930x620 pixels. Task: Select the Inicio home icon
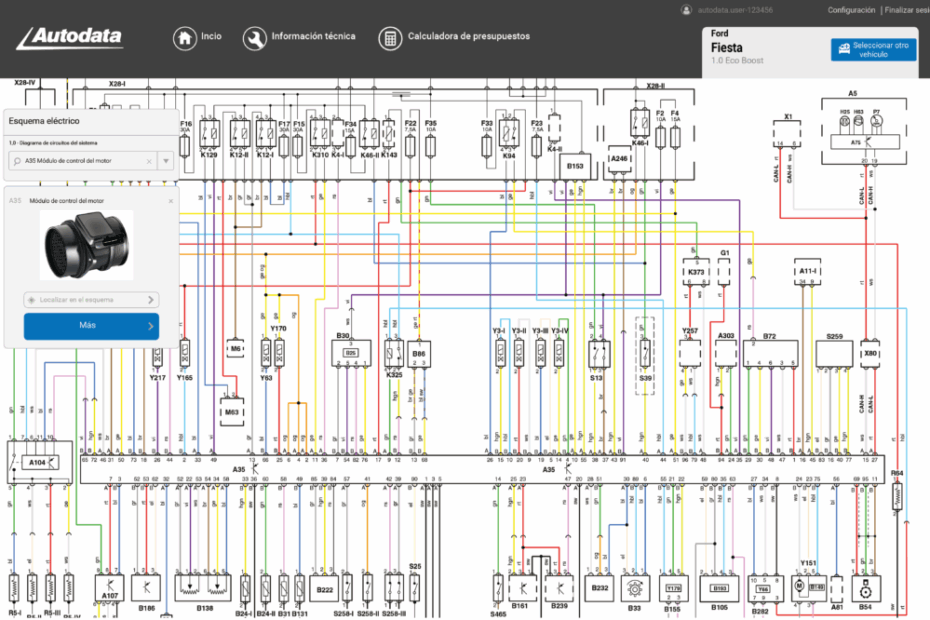184,36
